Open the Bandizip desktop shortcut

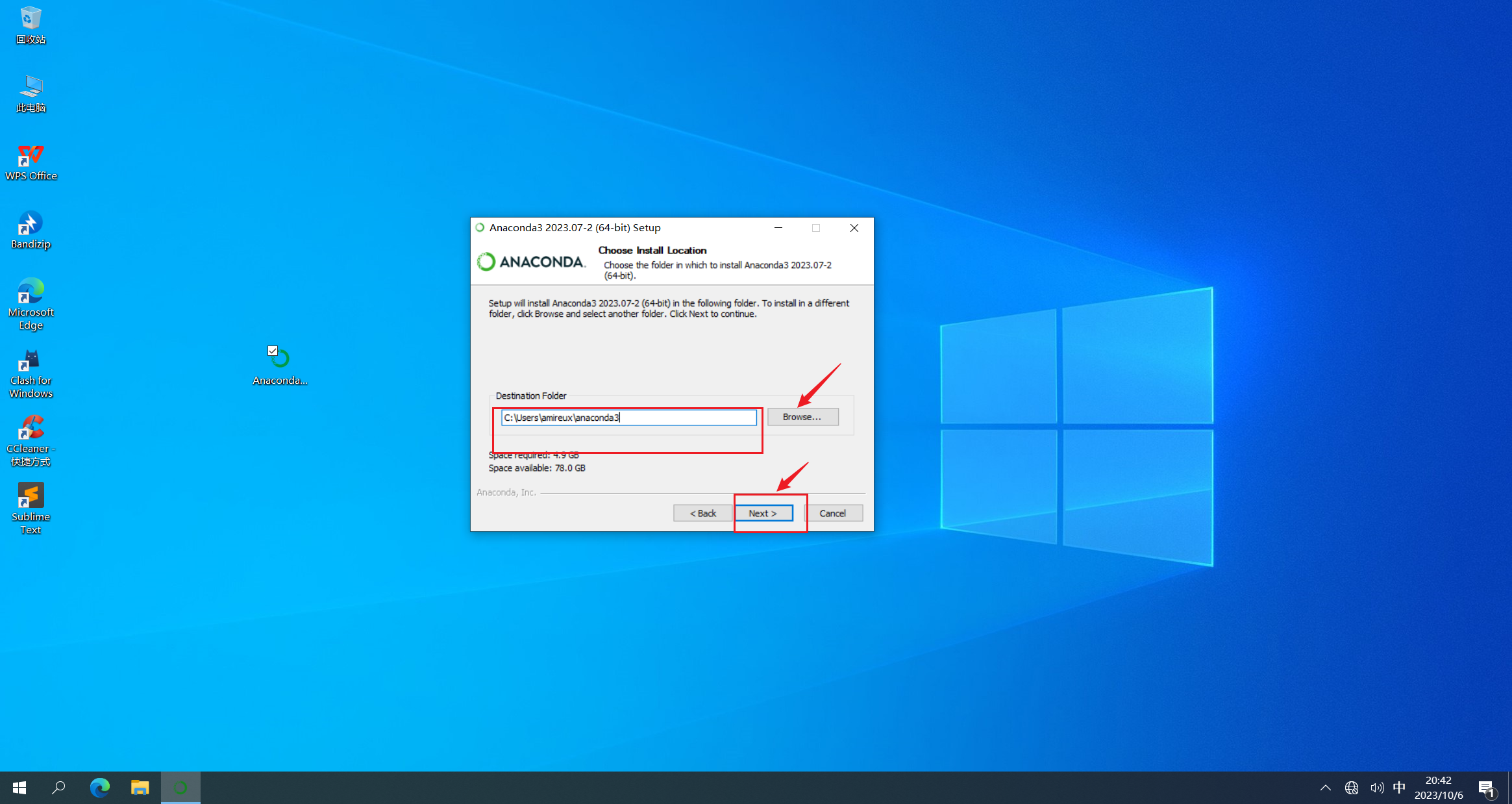click(x=31, y=225)
